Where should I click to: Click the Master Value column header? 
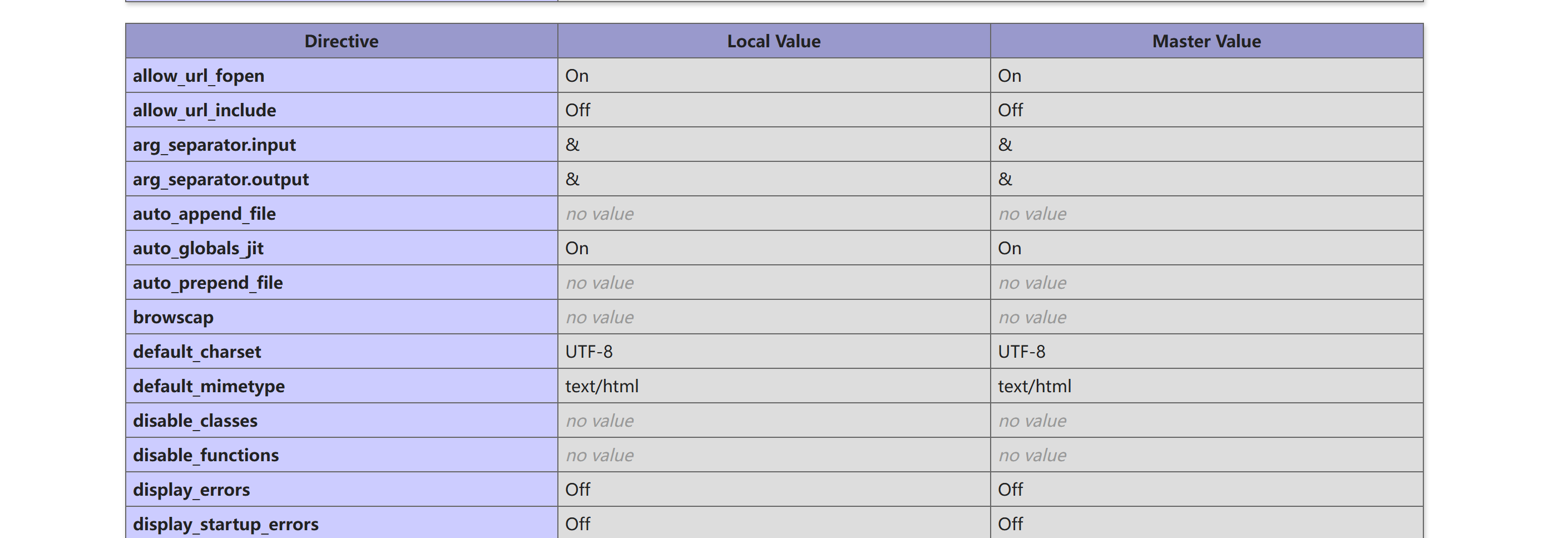[x=1206, y=41]
